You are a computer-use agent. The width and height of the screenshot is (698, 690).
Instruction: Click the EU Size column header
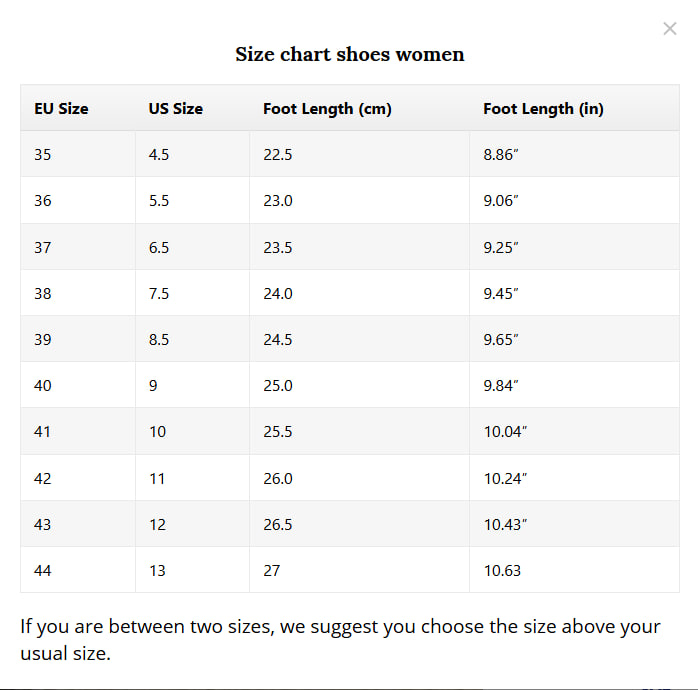point(61,109)
